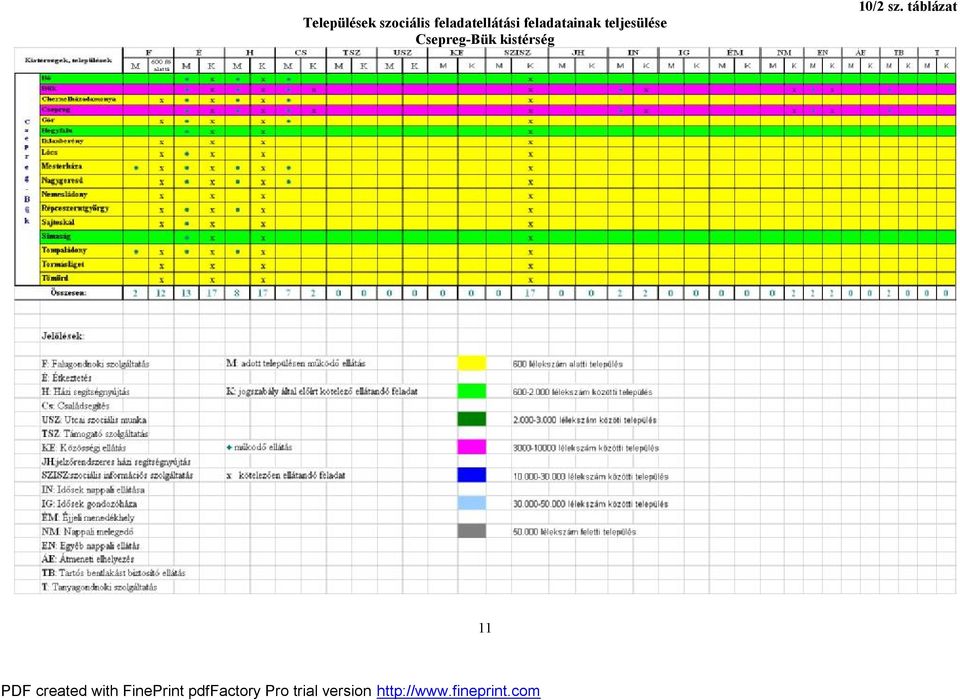This screenshot has height=700, width=960.
Task: Click the 'KE: Közösségi ellátás' legend entry
Action: coord(83,448)
